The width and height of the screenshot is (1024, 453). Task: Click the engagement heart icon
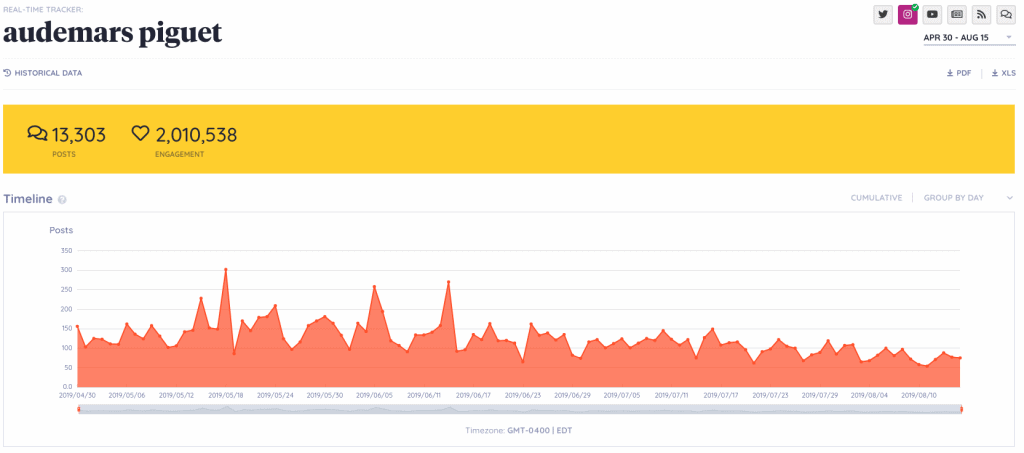(x=140, y=134)
